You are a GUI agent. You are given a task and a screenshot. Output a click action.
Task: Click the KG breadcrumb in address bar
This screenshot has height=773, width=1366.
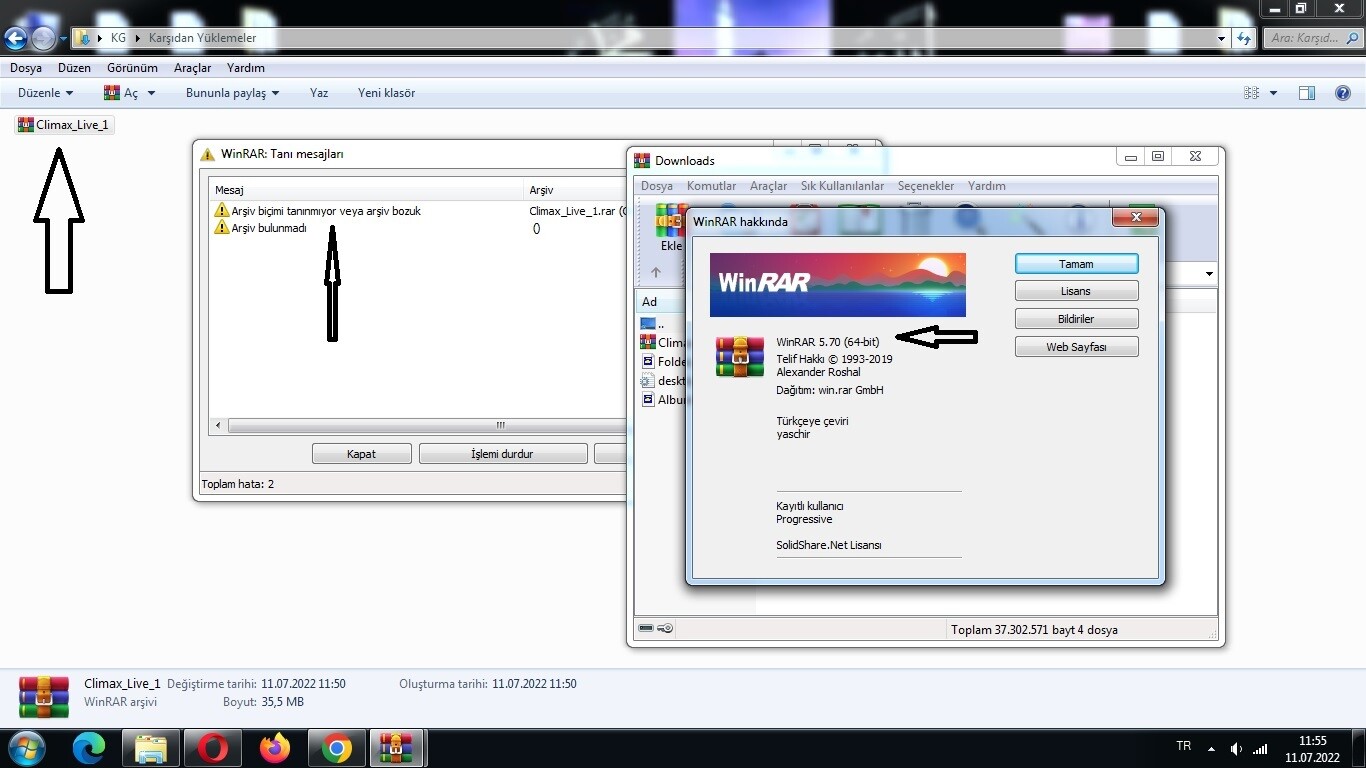click(118, 38)
